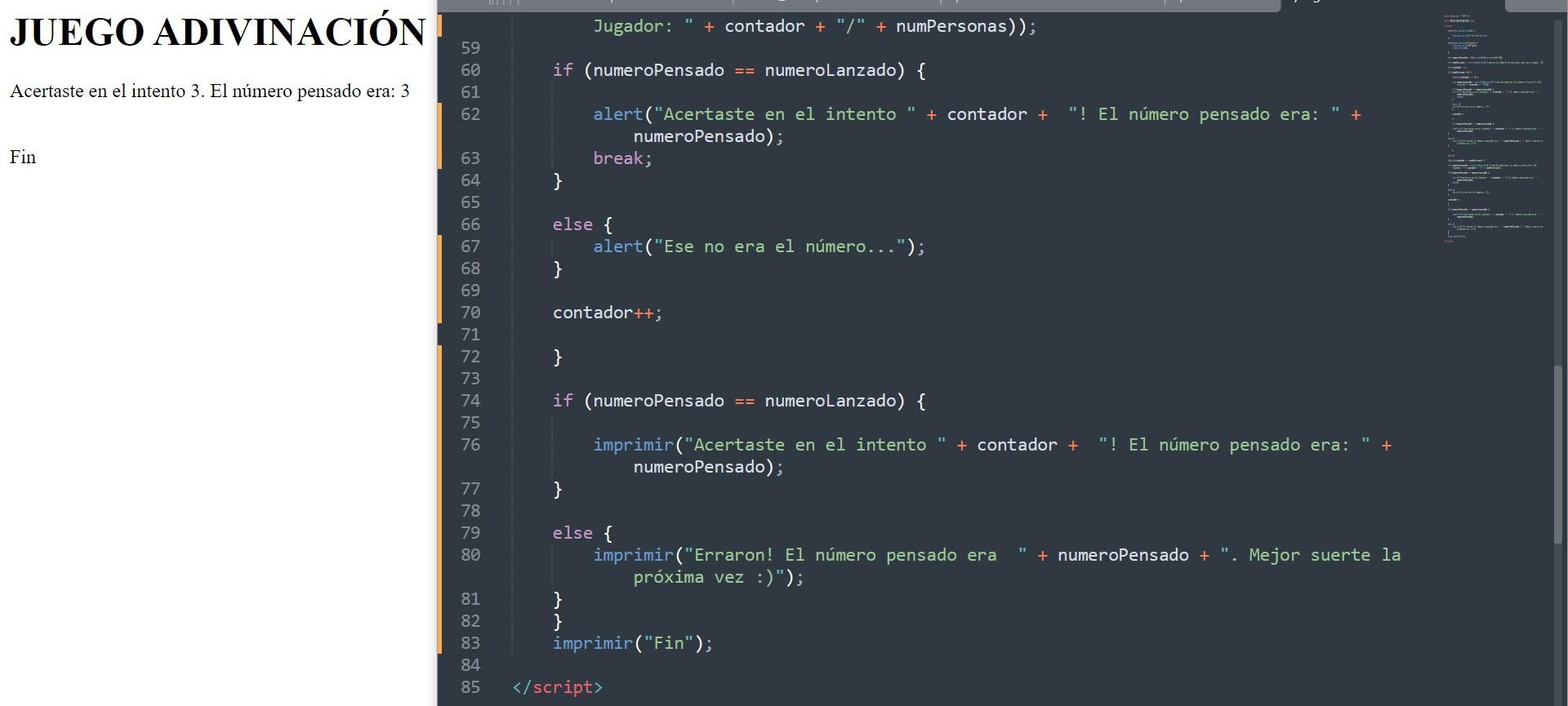Click "numeroPensado" on line 80

[1123, 555]
